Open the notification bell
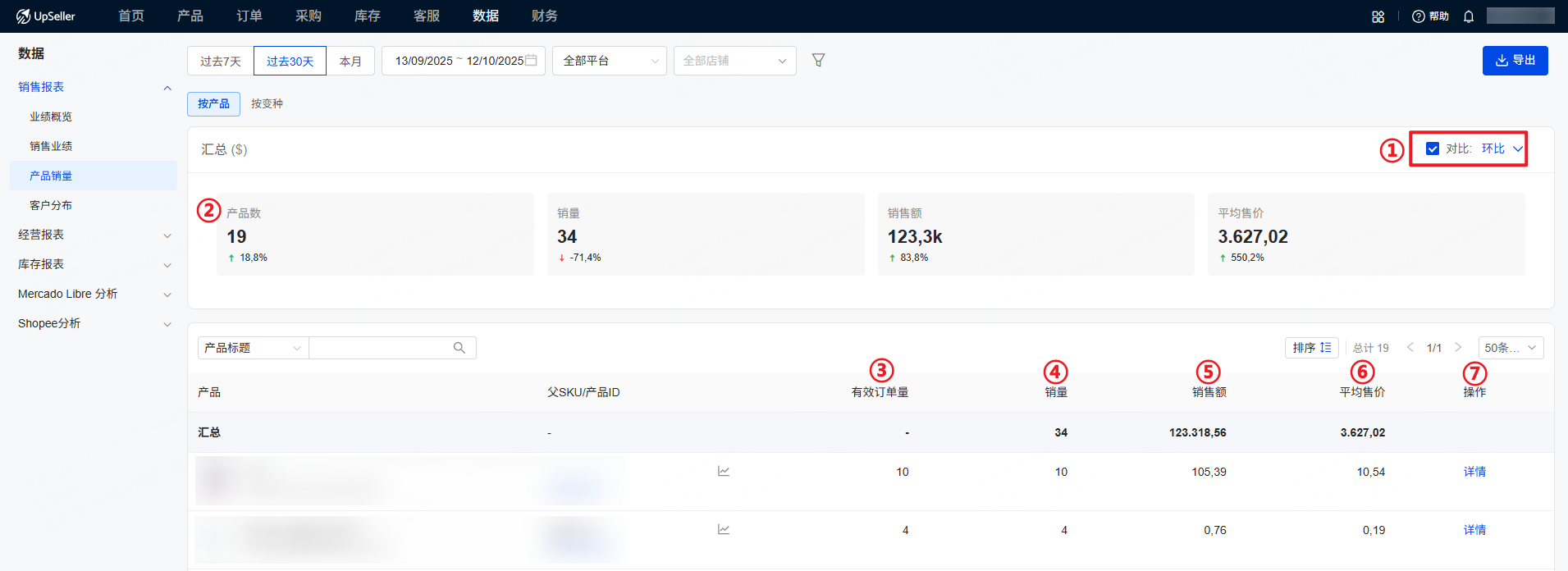 (x=1469, y=16)
